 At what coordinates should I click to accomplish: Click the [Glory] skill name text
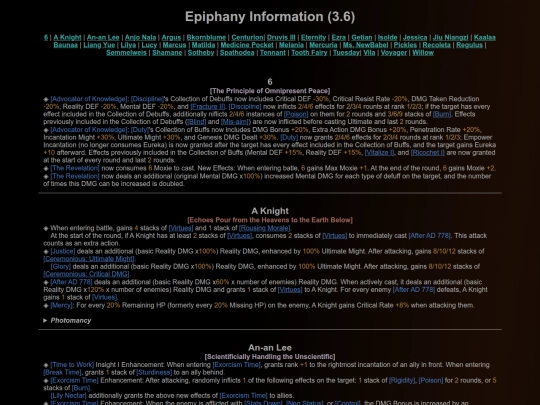click(x=61, y=267)
